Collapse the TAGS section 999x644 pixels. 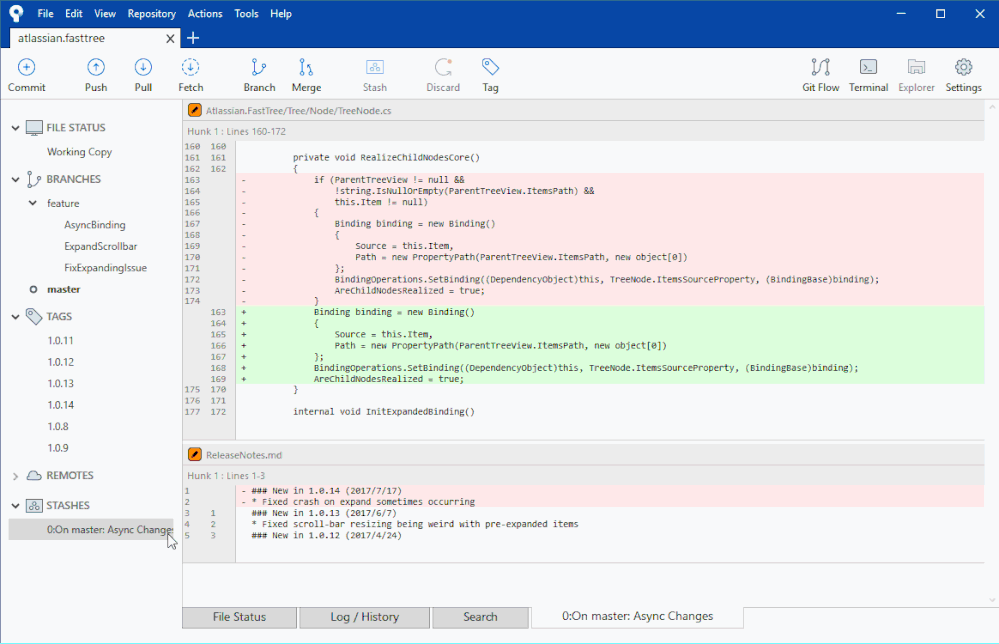15,317
